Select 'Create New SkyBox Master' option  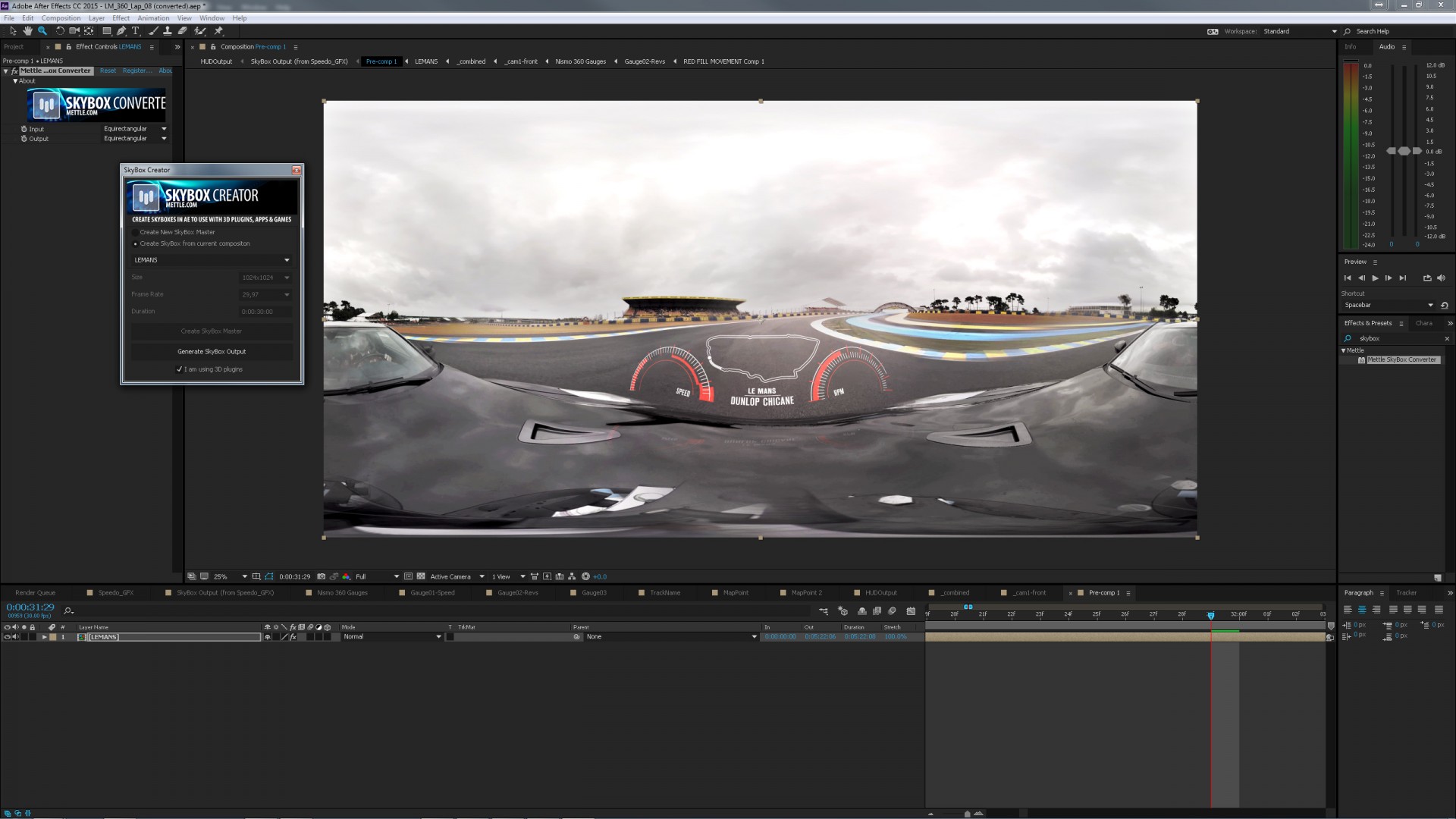pos(136,232)
